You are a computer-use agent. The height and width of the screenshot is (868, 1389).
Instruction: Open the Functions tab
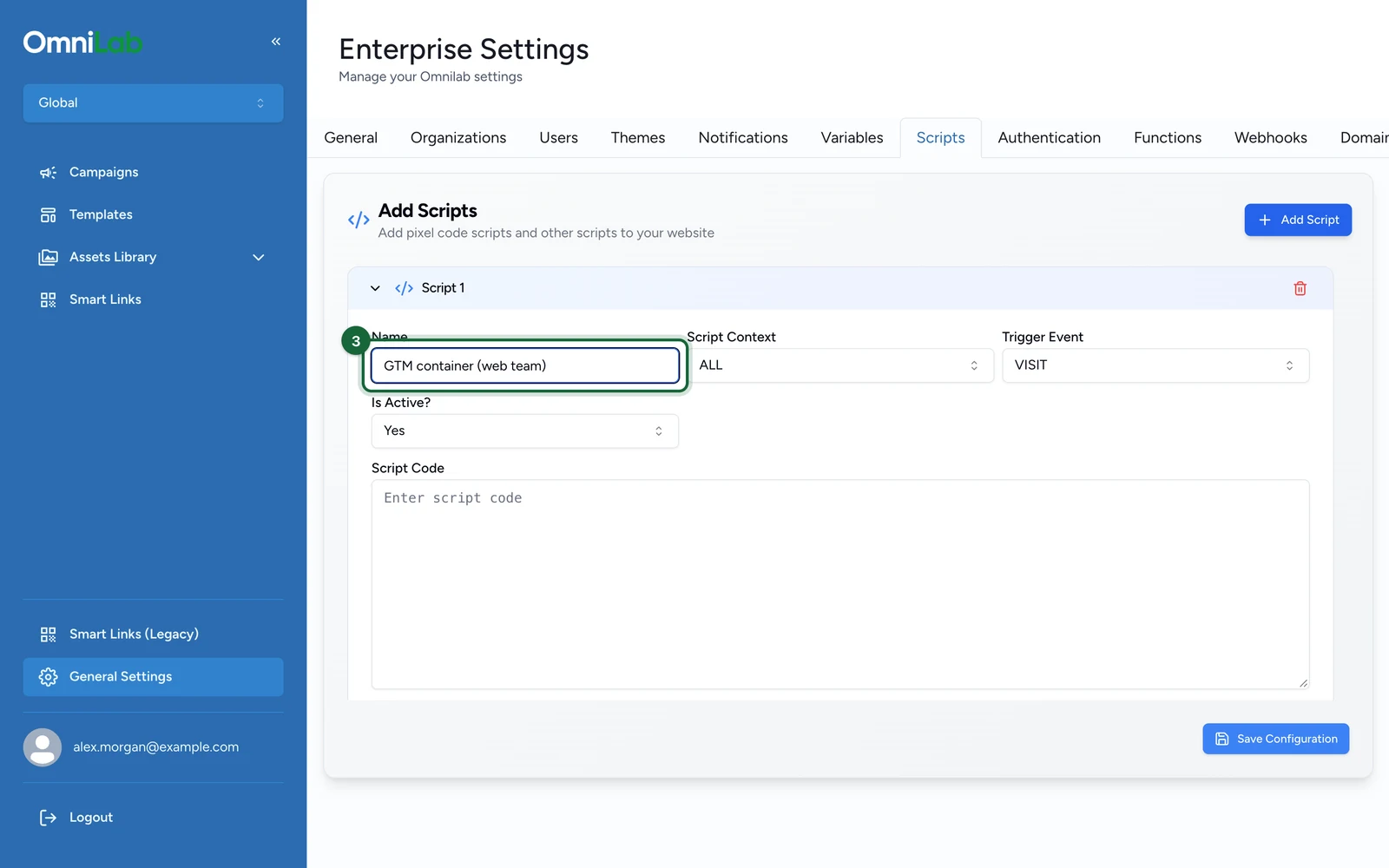(x=1168, y=138)
